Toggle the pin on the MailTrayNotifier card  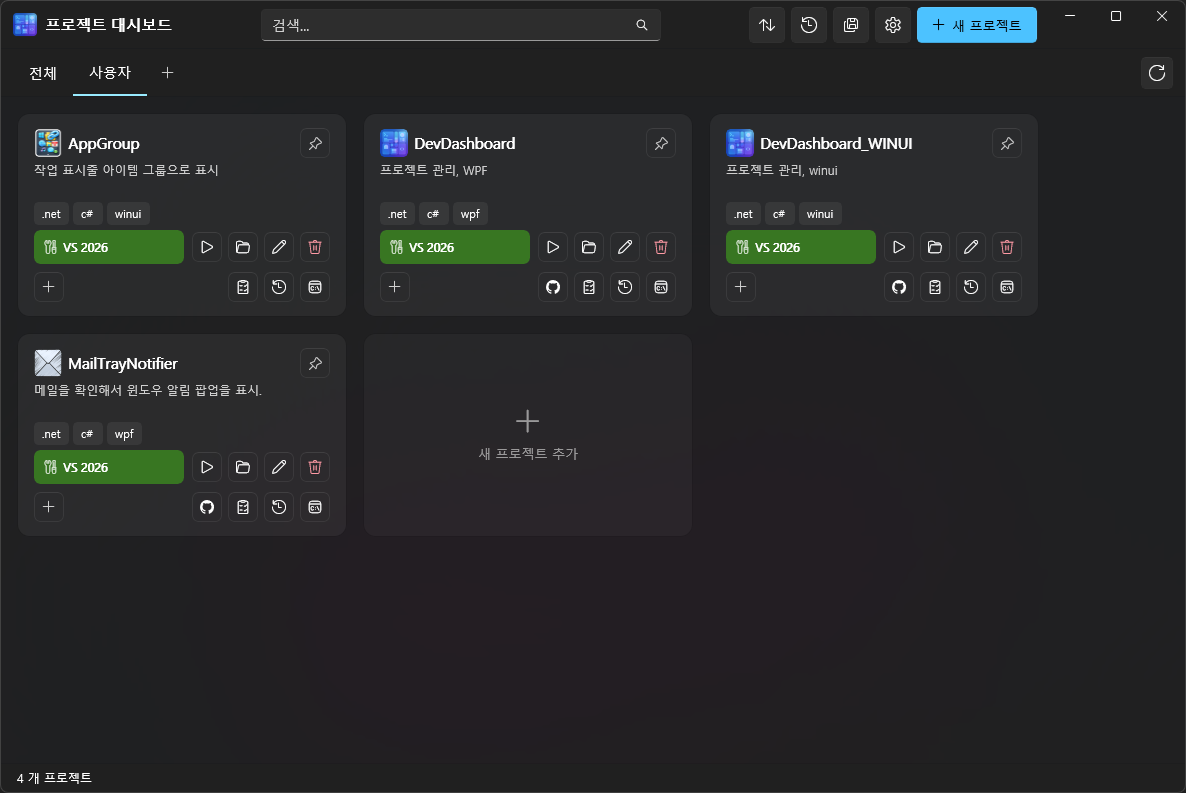(315, 363)
